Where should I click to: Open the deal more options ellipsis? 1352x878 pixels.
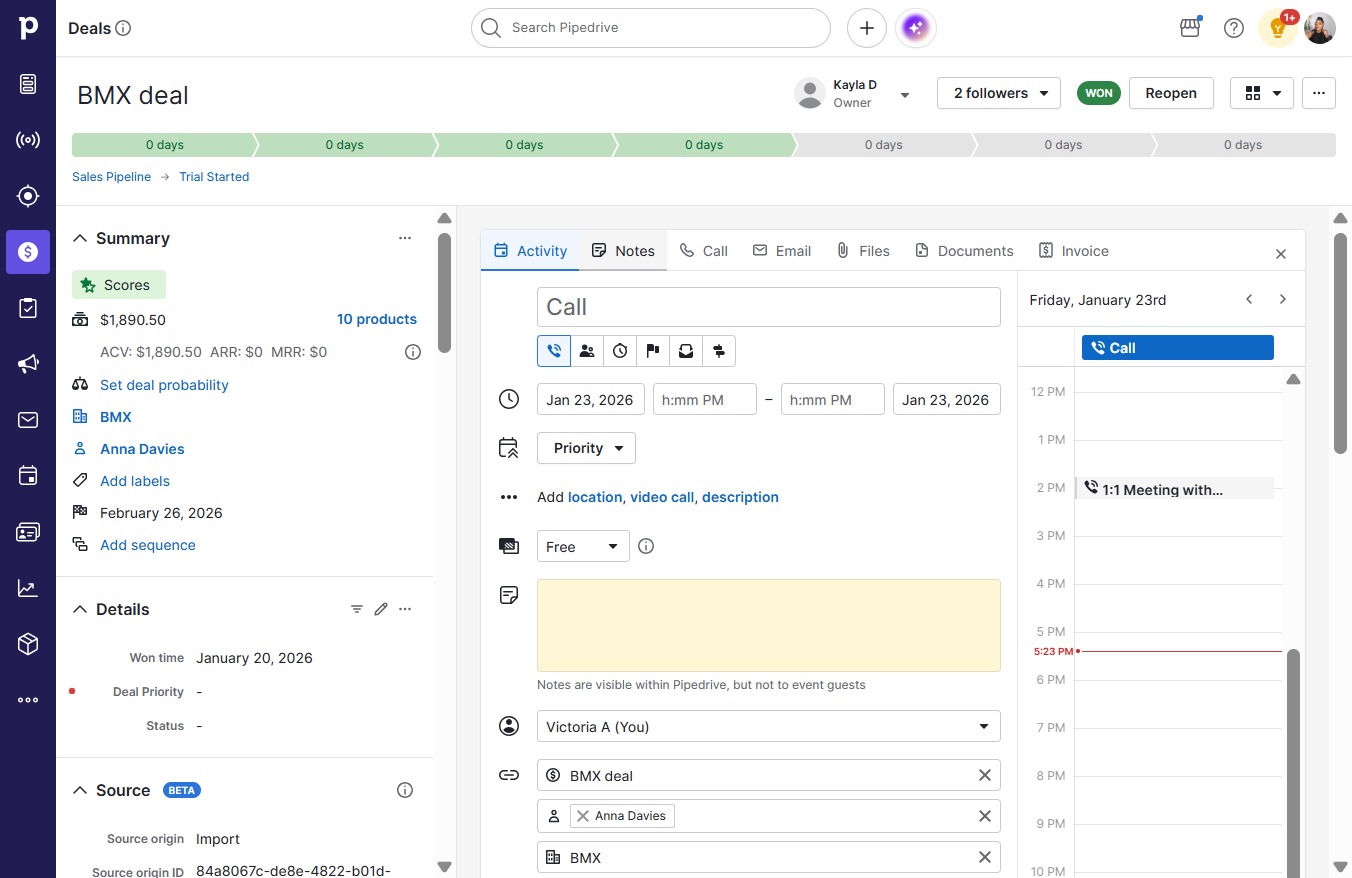coord(1319,93)
